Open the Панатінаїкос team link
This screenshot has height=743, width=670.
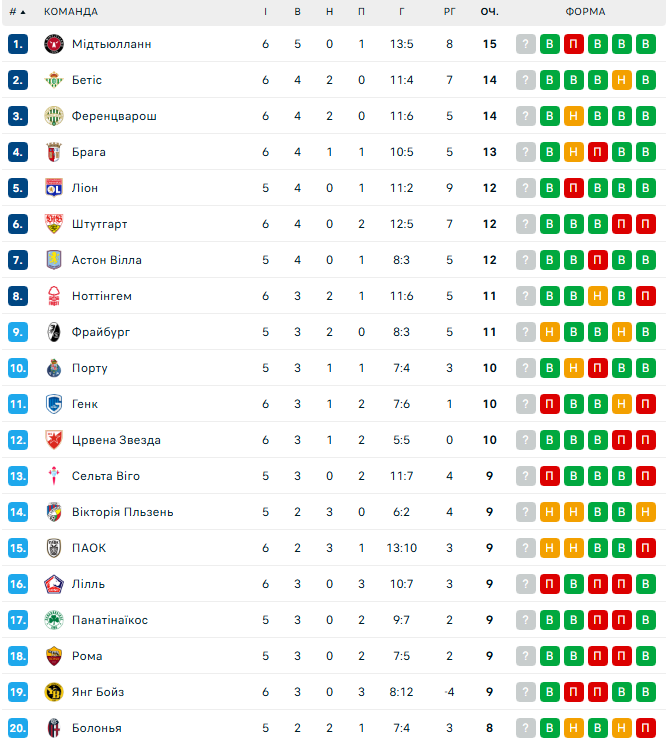click(110, 620)
